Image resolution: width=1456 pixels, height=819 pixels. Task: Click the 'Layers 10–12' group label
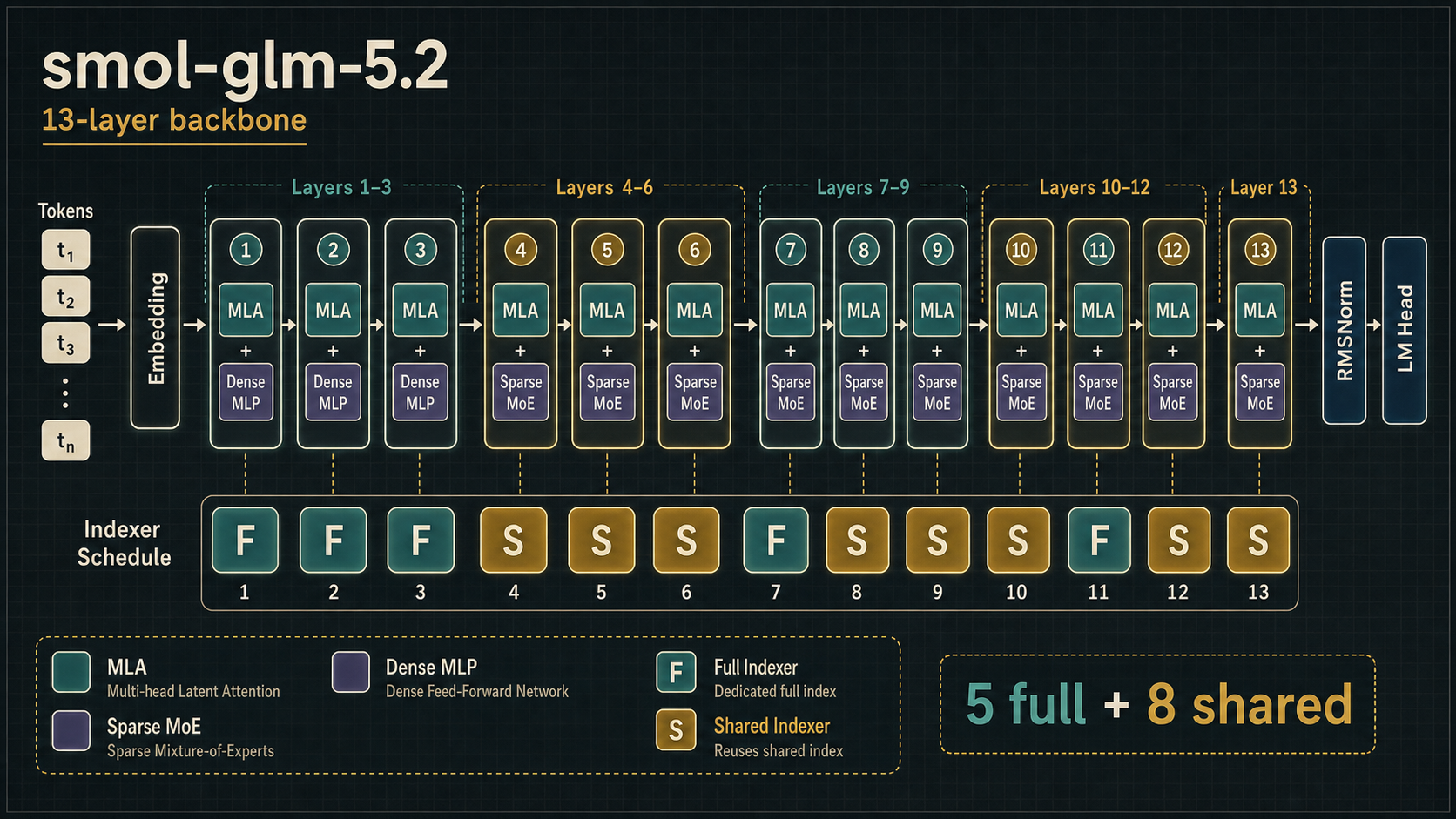point(1095,187)
